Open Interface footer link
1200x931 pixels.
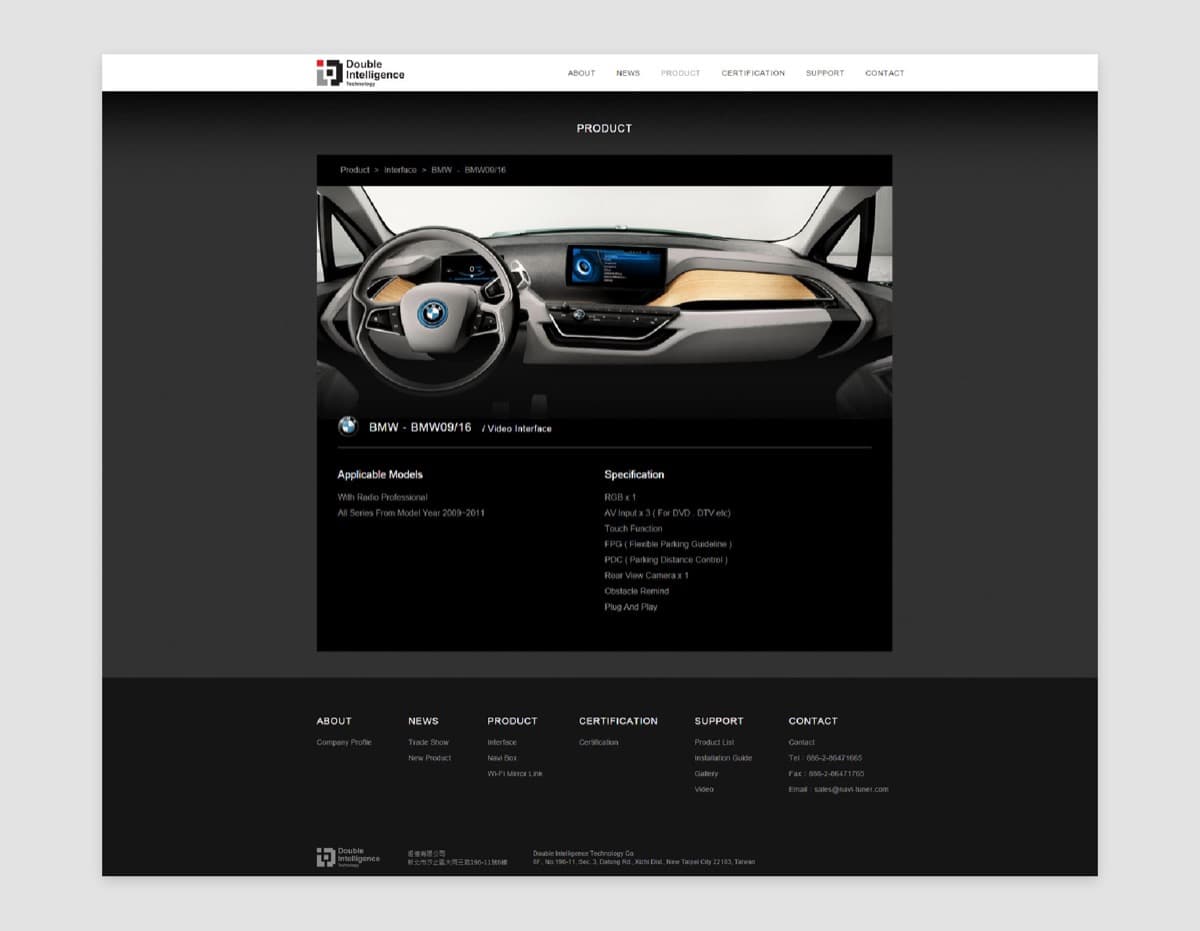(x=502, y=743)
